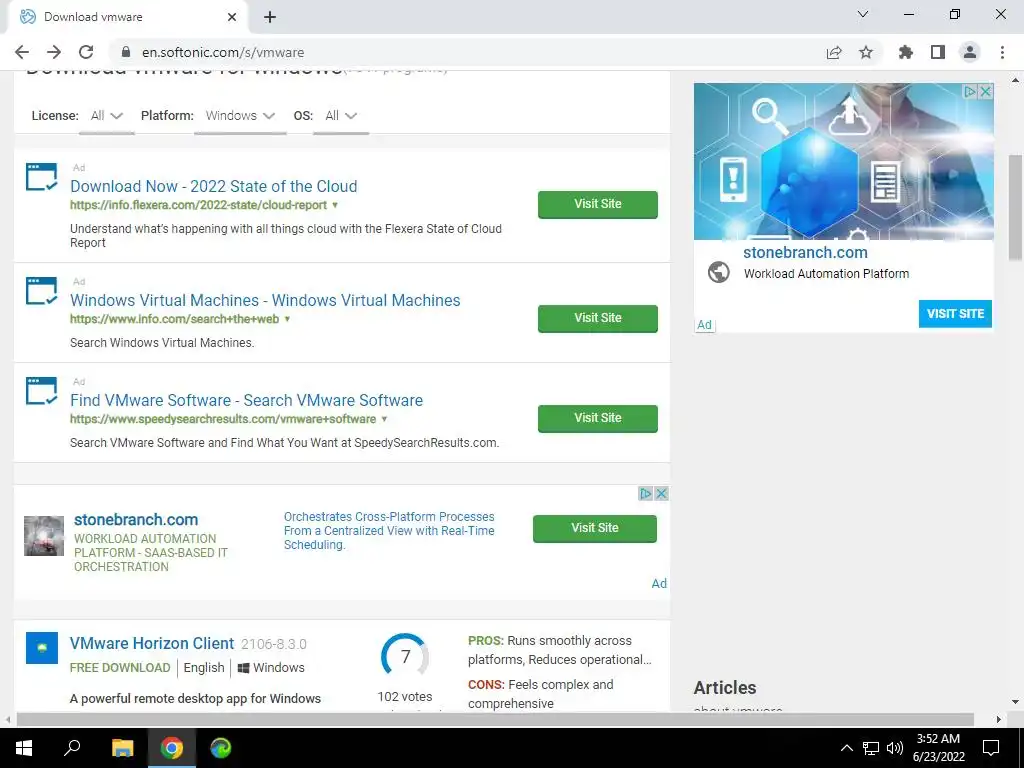Expand the info.com URL arrow
This screenshot has height=768, width=1024.
287,319
